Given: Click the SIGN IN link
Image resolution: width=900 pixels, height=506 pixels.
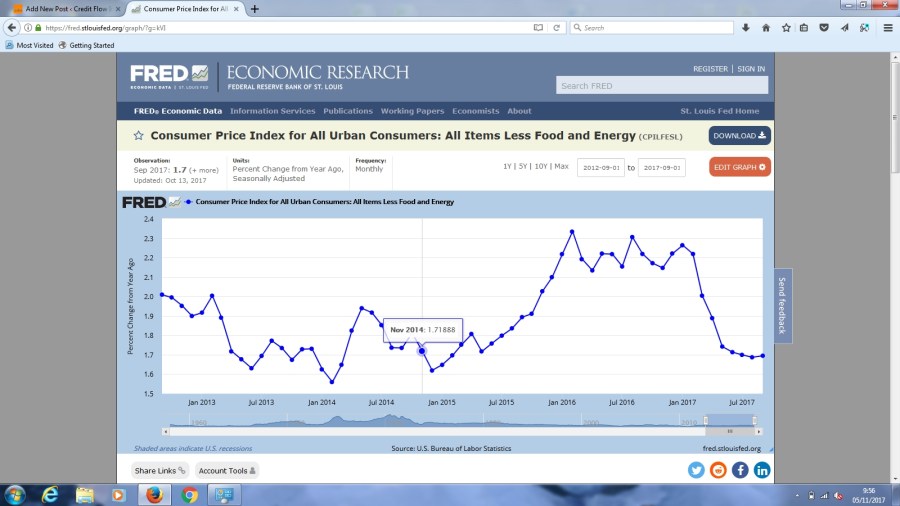Looking at the screenshot, I should tap(751, 69).
